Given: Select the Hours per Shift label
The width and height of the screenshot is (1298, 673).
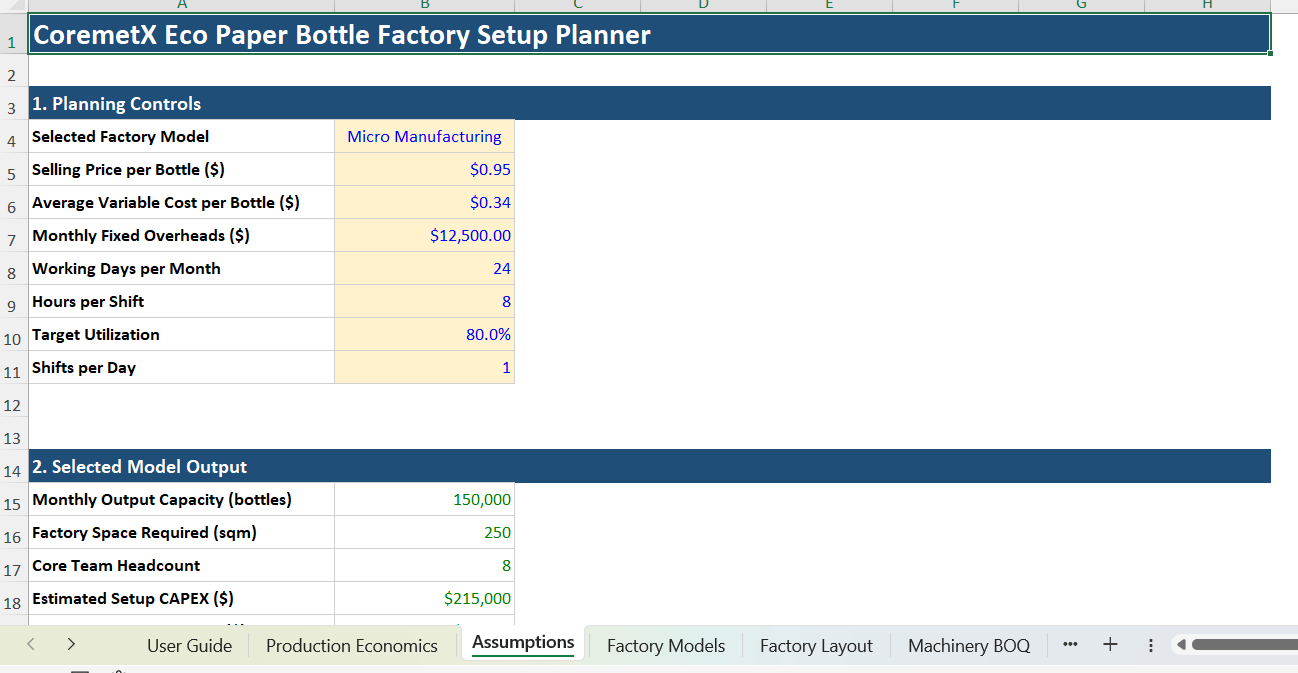Looking at the screenshot, I should pyautogui.click(x=182, y=301).
